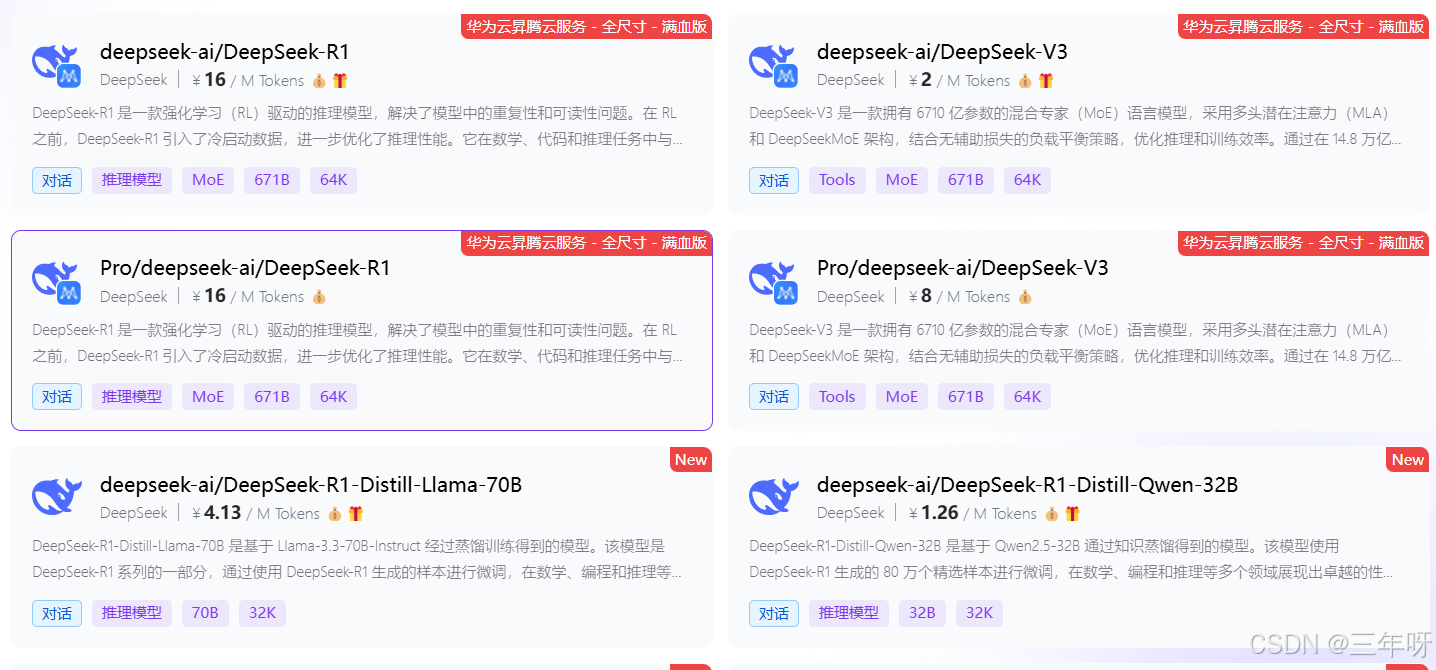
Task: Click DeepSeek vendor label on Pro/deepseek-ai/DeepSeek-V3 card
Action: click(x=851, y=296)
